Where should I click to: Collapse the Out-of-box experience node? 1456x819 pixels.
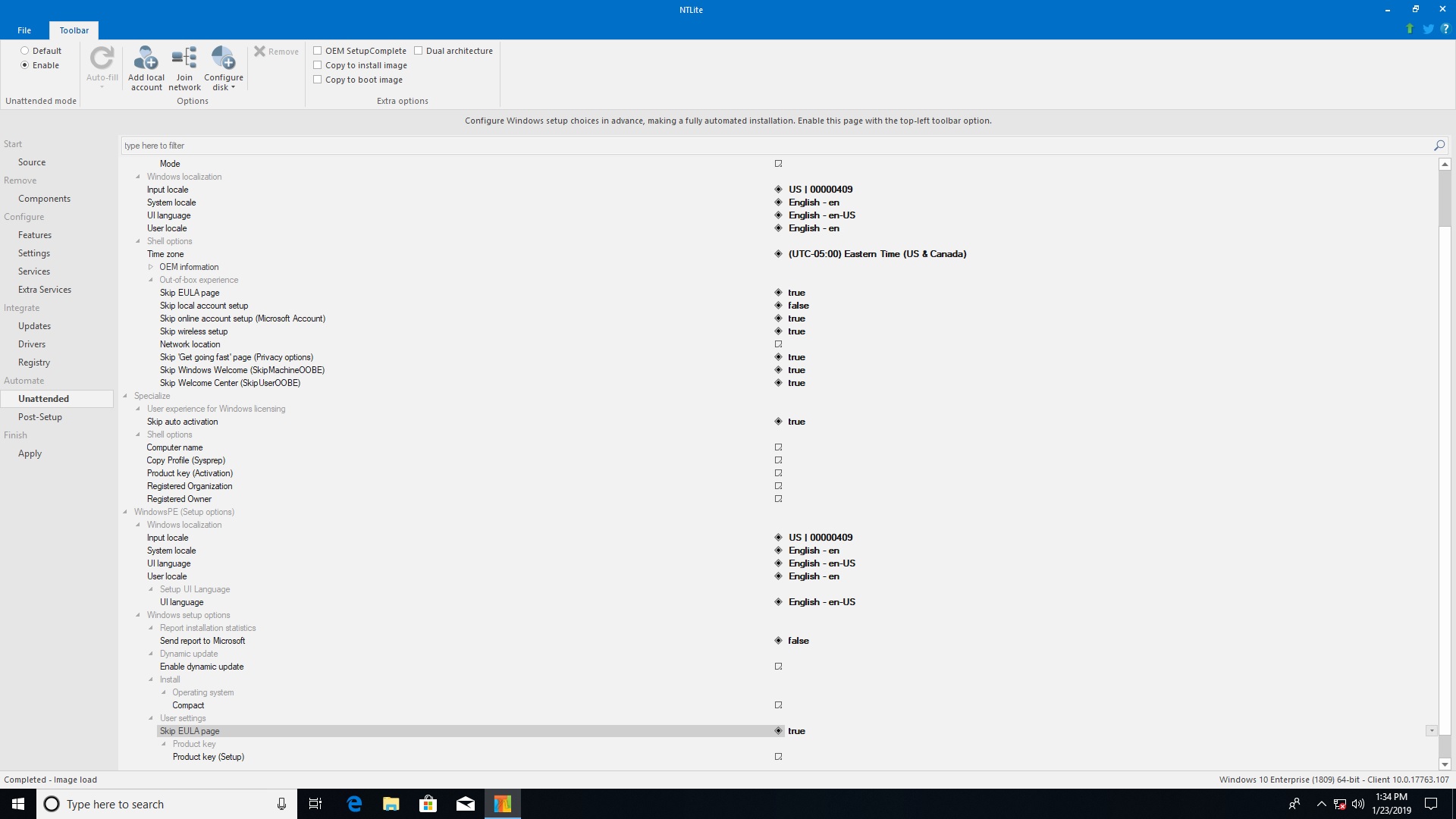point(151,280)
